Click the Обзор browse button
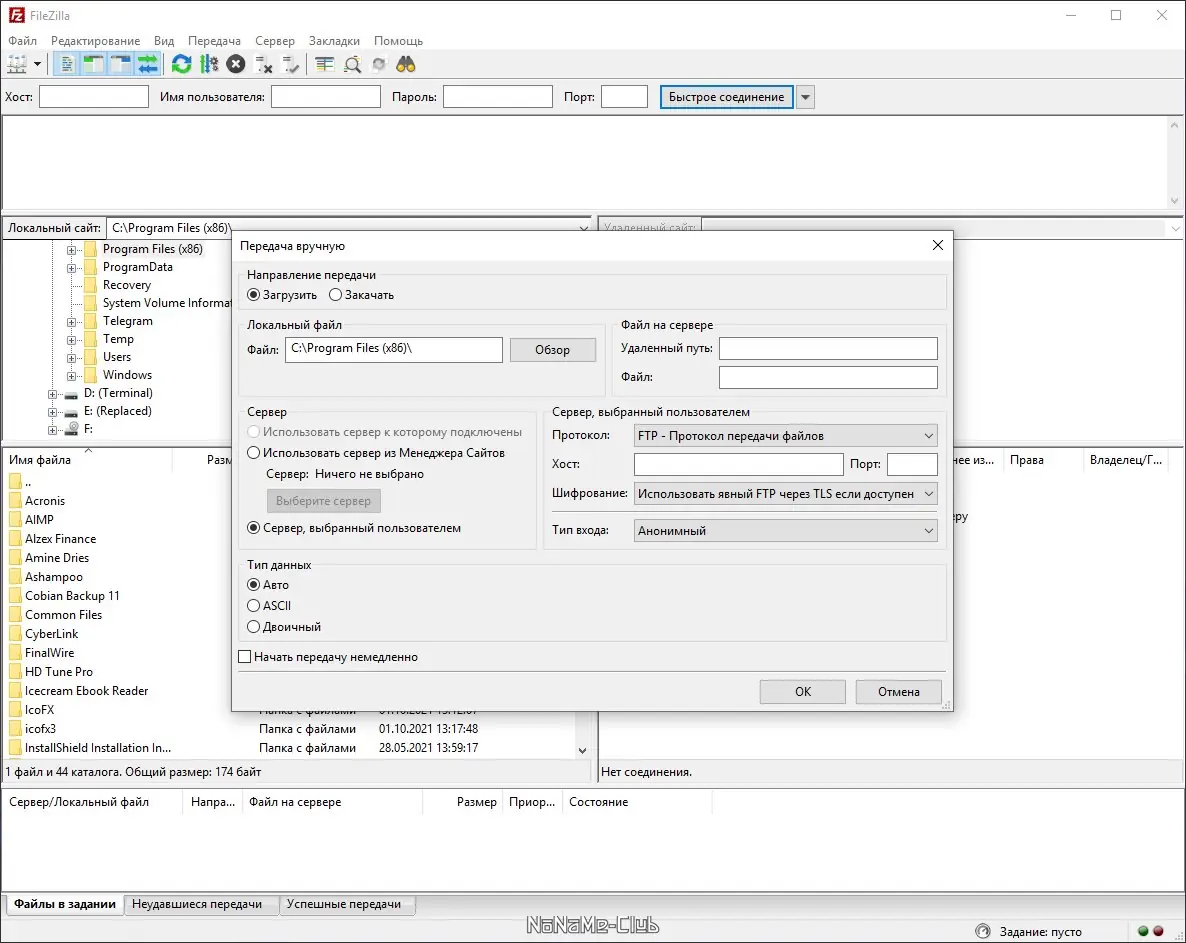 click(552, 350)
